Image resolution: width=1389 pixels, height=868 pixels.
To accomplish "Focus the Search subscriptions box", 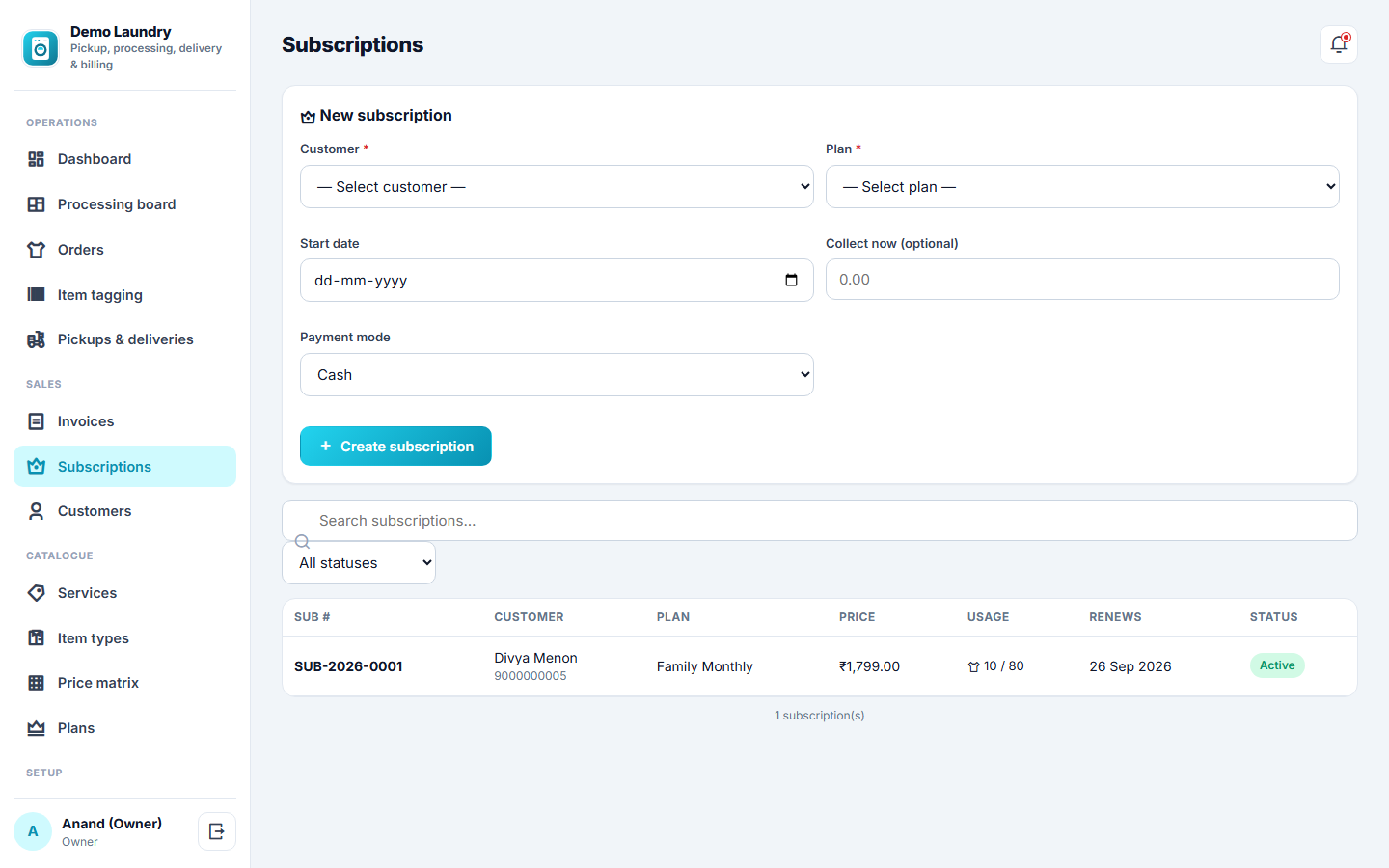I will [820, 521].
